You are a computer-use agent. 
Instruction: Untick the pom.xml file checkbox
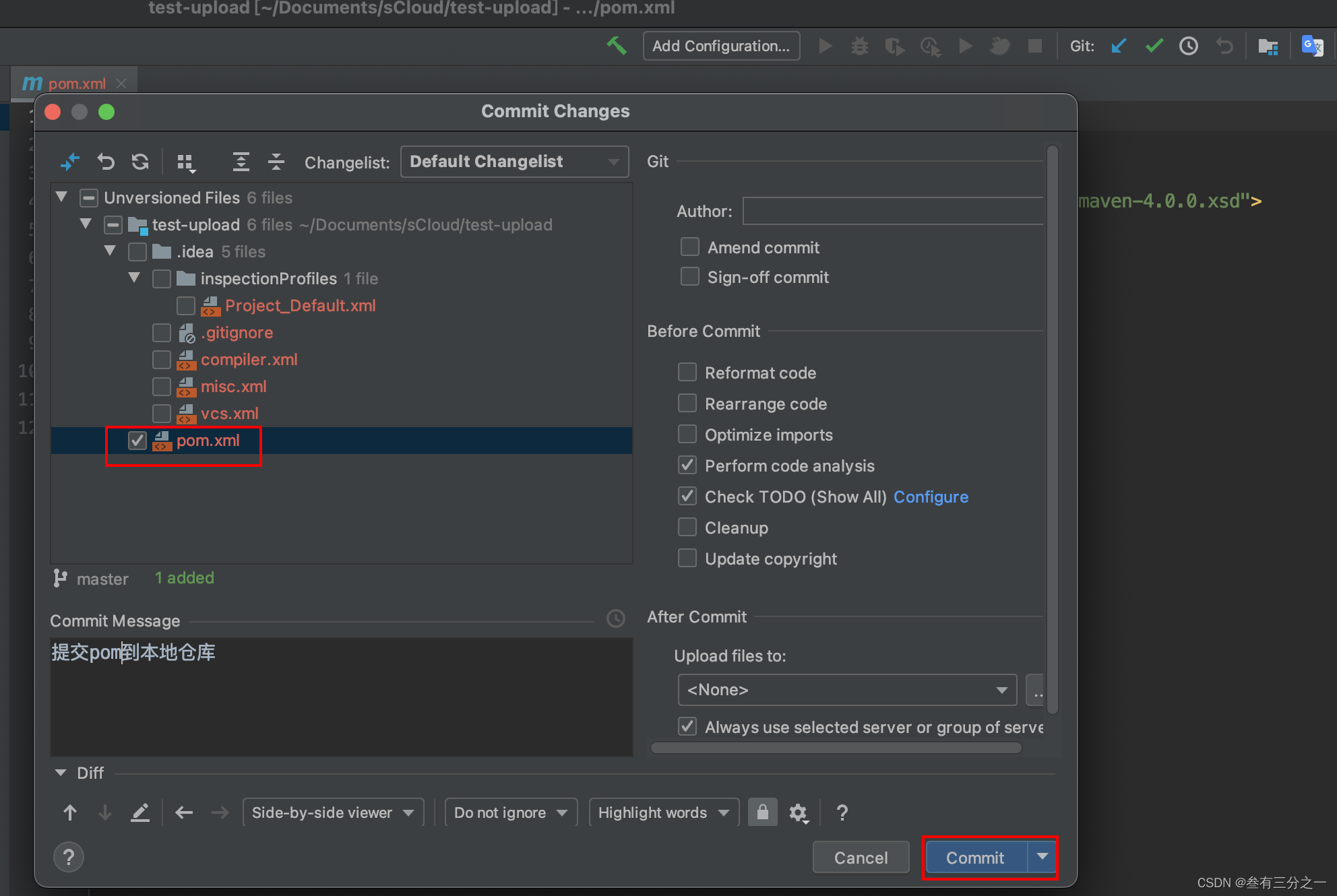(137, 441)
